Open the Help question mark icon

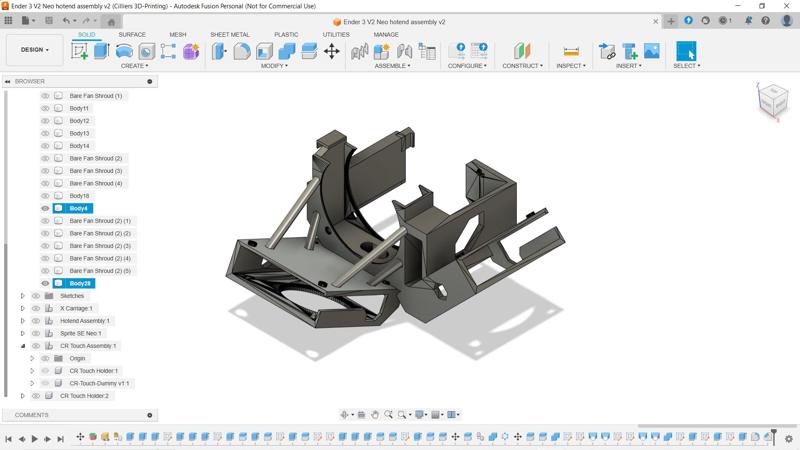[765, 20]
